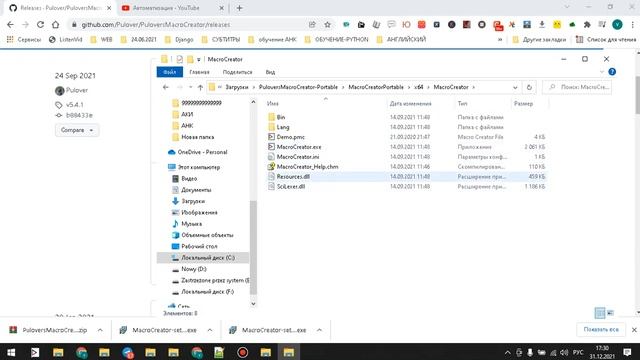Image resolution: width=640 pixels, height=360 pixels.
Task: Click MacroCreatorPortable in the breadcrumb path
Action: 376,87
